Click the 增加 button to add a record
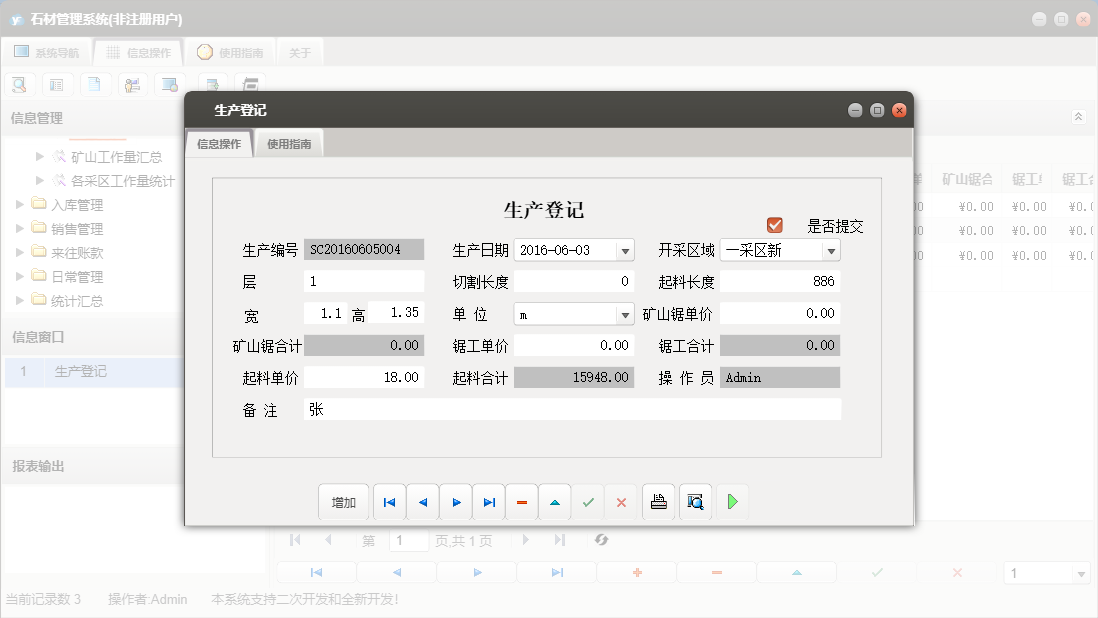The height and width of the screenshot is (618, 1098). [344, 502]
